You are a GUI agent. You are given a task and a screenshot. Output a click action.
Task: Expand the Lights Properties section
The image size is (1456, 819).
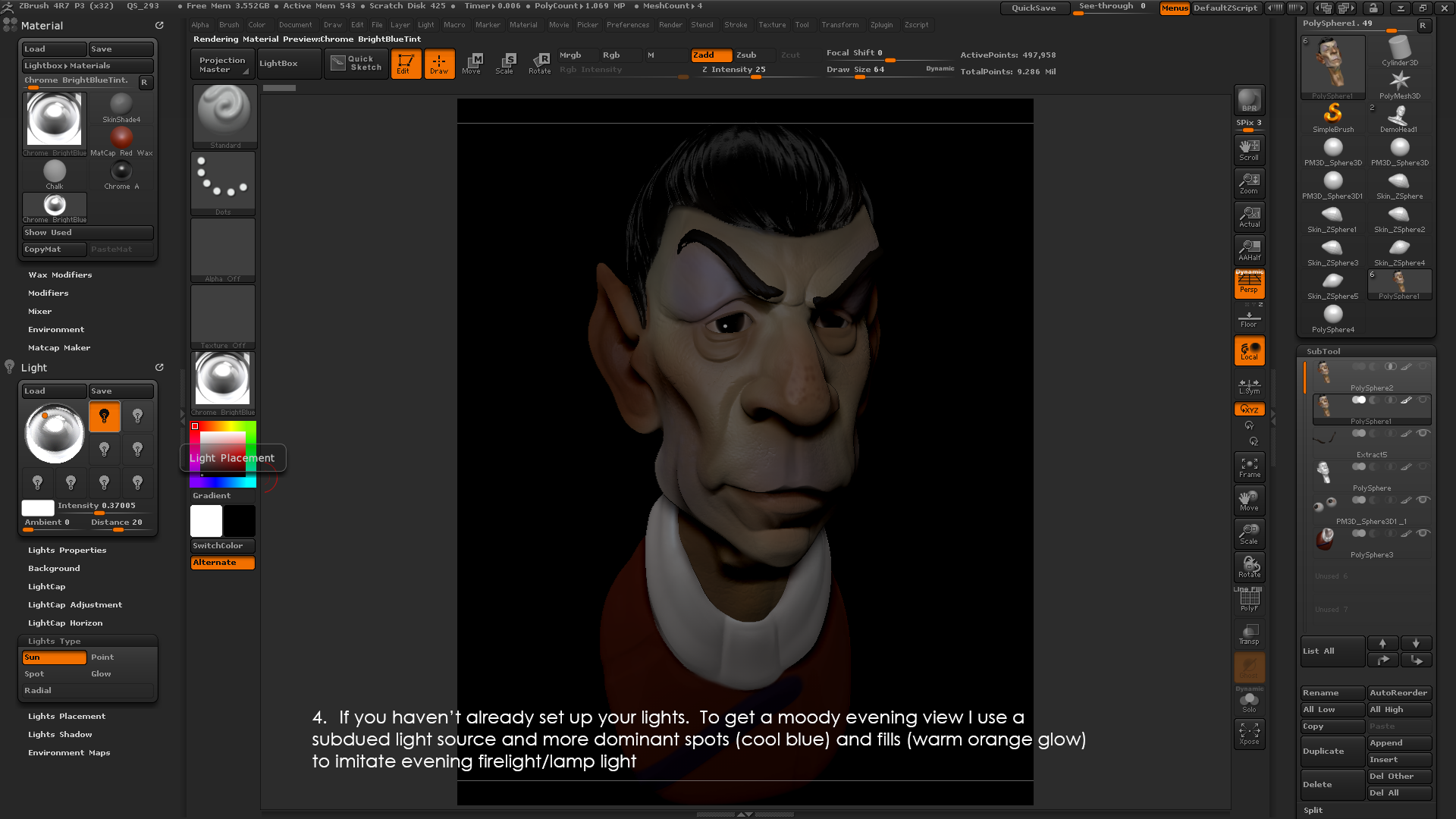coord(67,550)
